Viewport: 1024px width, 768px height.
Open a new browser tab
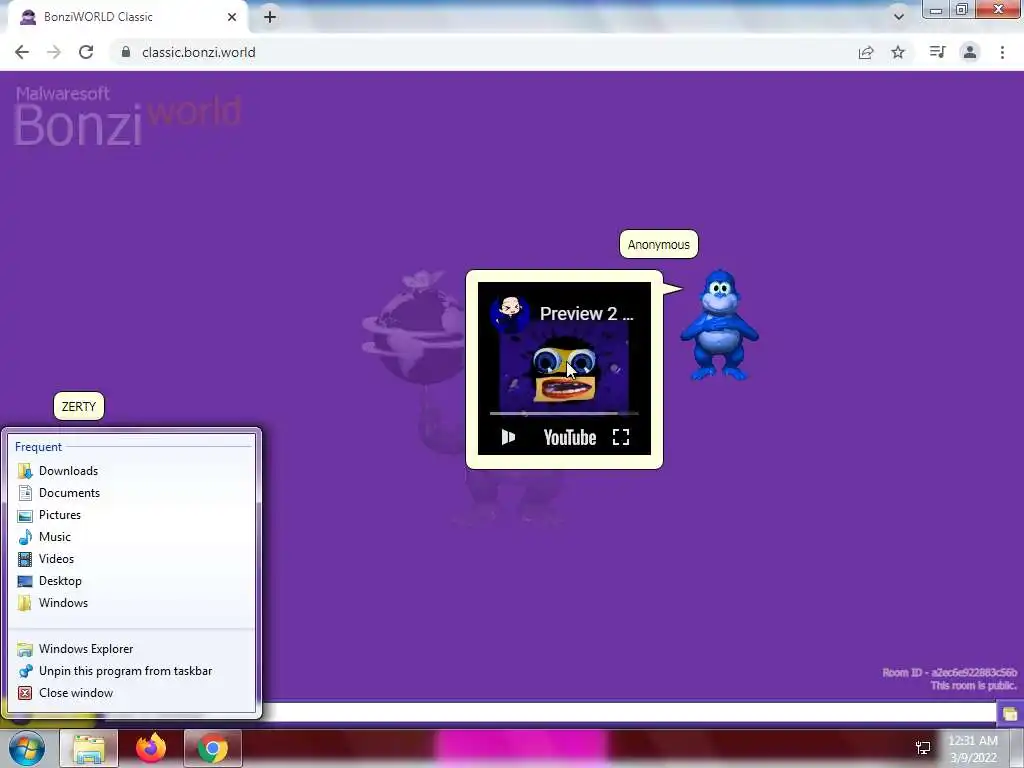(x=270, y=17)
